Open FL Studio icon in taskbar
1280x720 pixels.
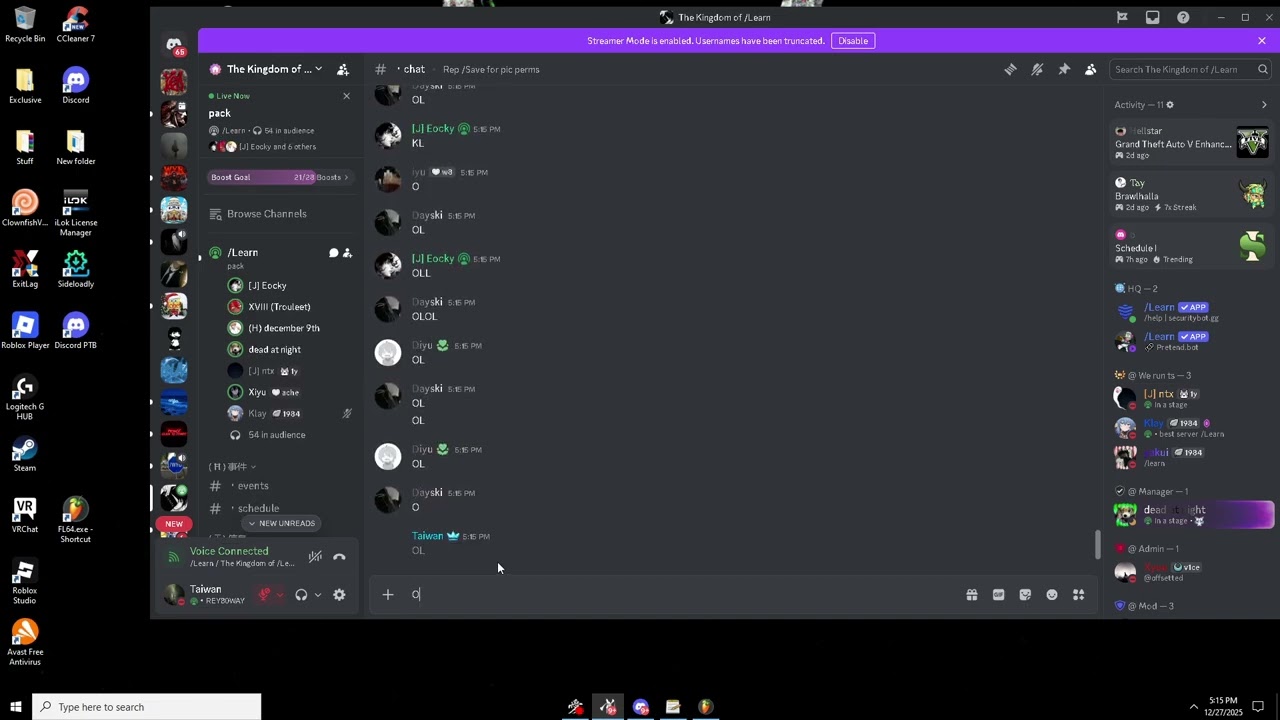pyautogui.click(x=705, y=707)
